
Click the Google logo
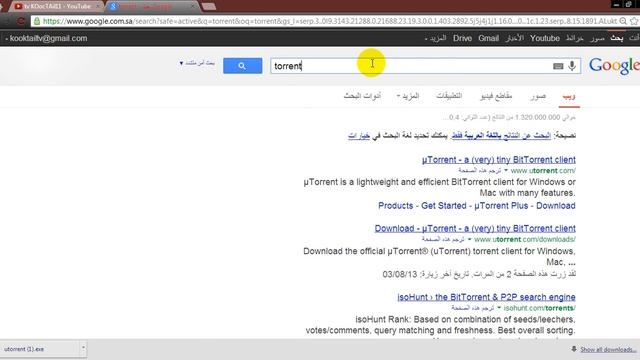[x=614, y=66]
